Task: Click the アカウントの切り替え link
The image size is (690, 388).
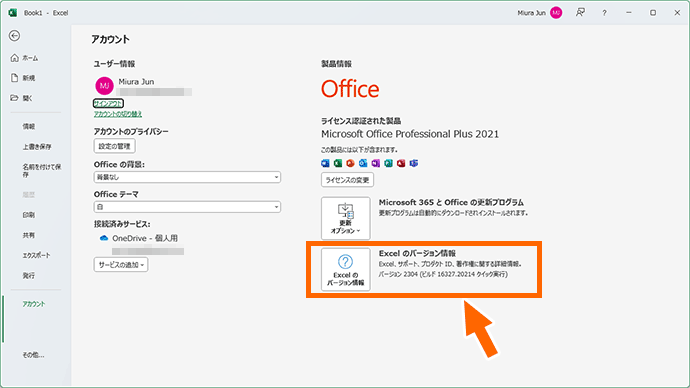Action: click(x=118, y=114)
